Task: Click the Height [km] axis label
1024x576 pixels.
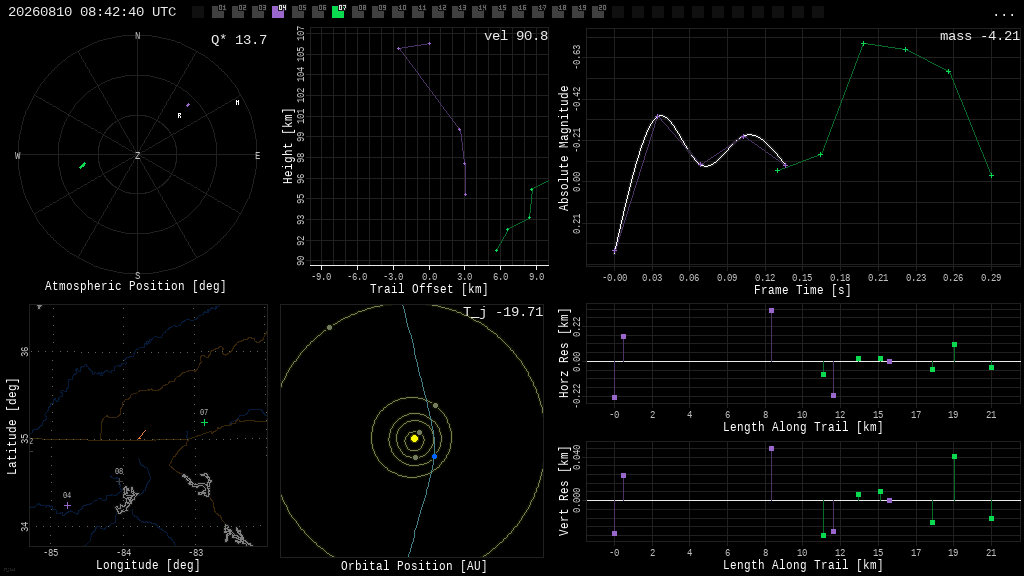Action: (287, 146)
